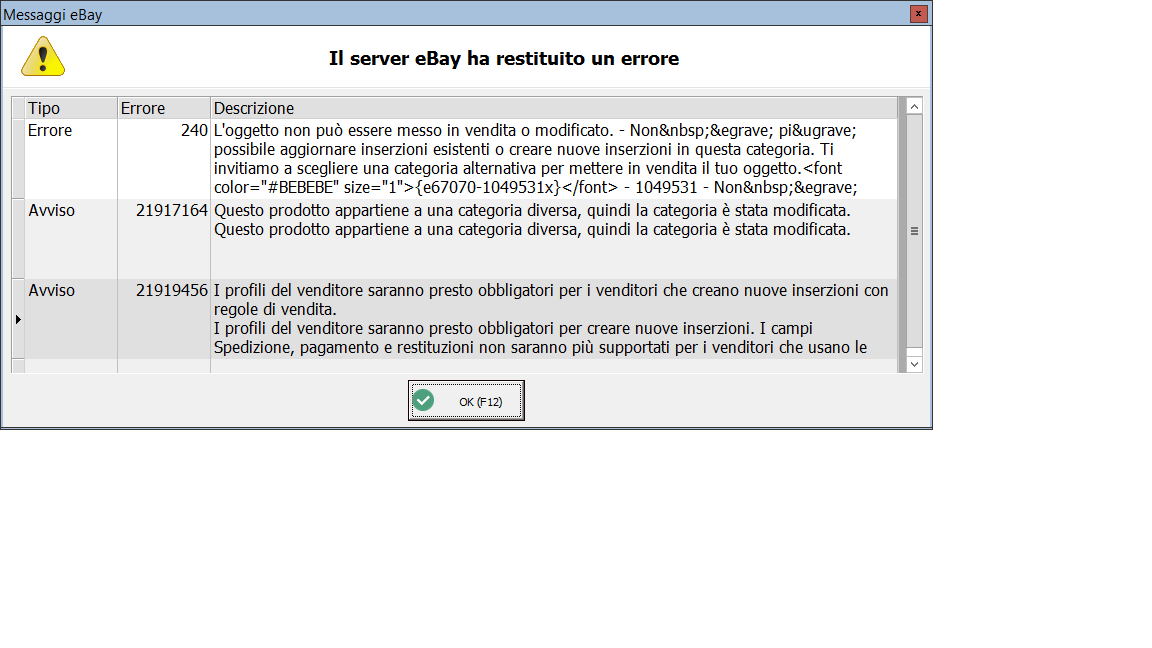The image size is (1152, 648).
Task: Close the Messaggi eBay dialog
Action: [918, 14]
